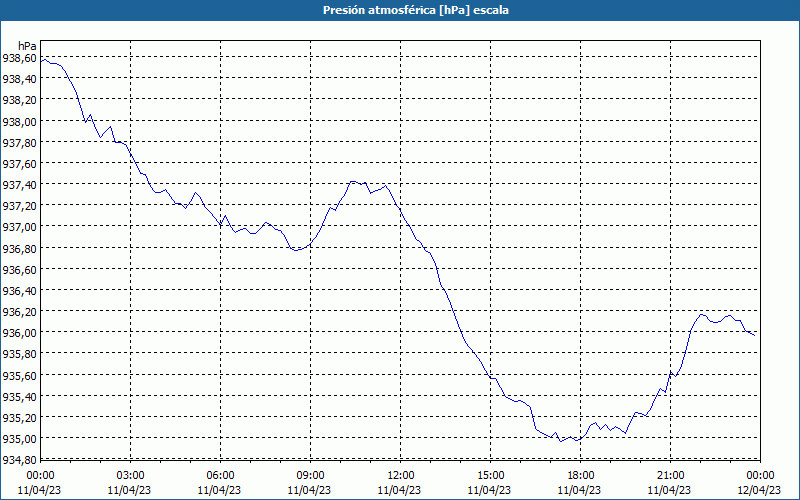Image resolution: width=800 pixels, height=500 pixels.
Task: Click the 937,00 axis label
Action: [x=19, y=227]
